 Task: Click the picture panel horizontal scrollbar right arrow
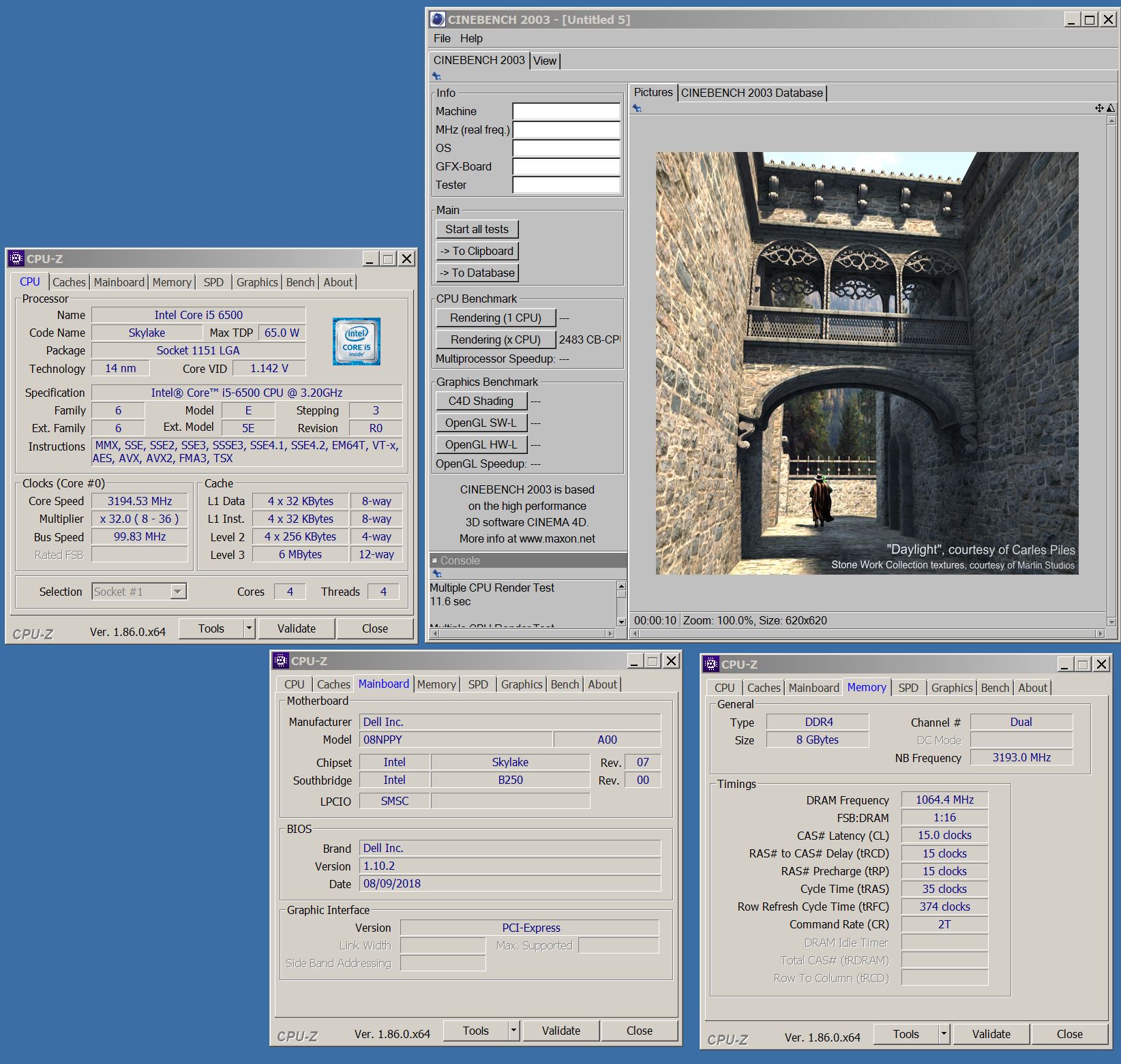click(1100, 633)
